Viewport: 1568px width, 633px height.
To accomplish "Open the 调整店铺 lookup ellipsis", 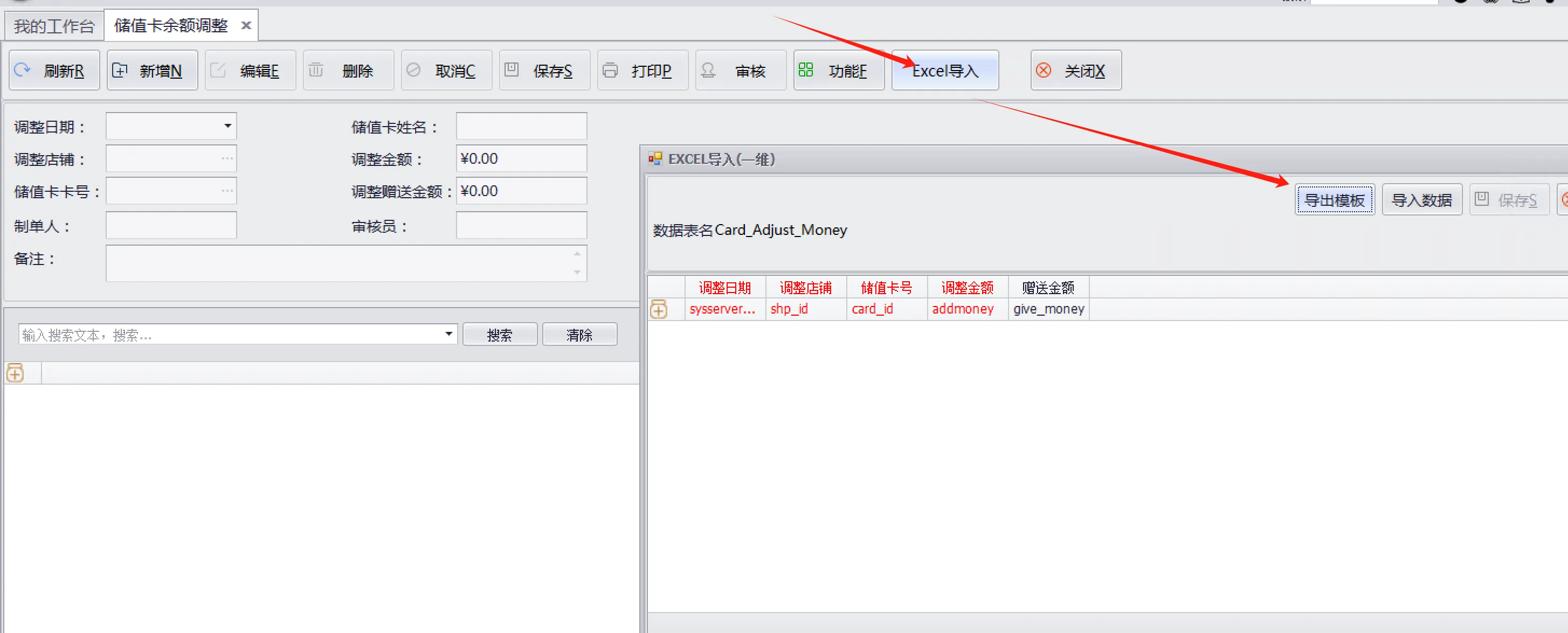I will 227,158.
